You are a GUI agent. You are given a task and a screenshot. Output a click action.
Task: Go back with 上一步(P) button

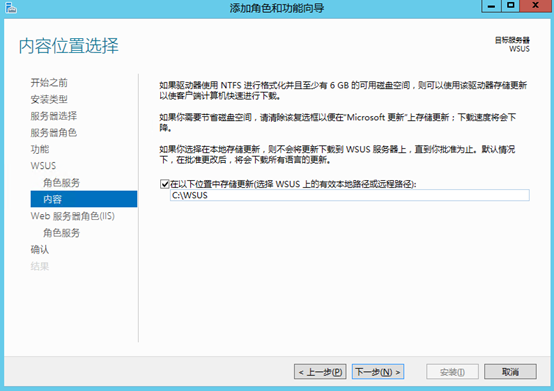click(320, 372)
